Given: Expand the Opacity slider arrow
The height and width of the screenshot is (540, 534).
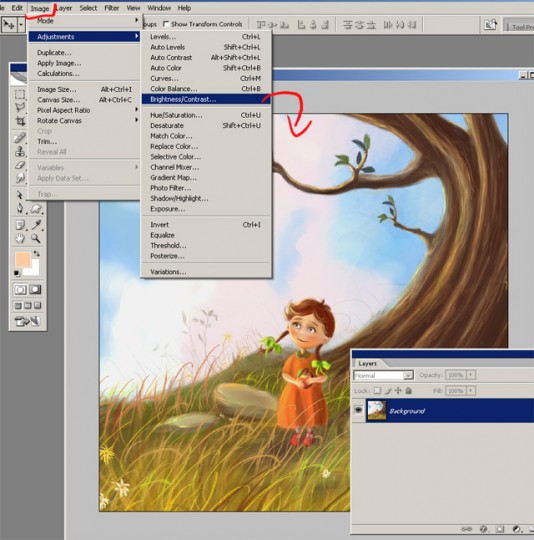Looking at the screenshot, I should [471, 375].
